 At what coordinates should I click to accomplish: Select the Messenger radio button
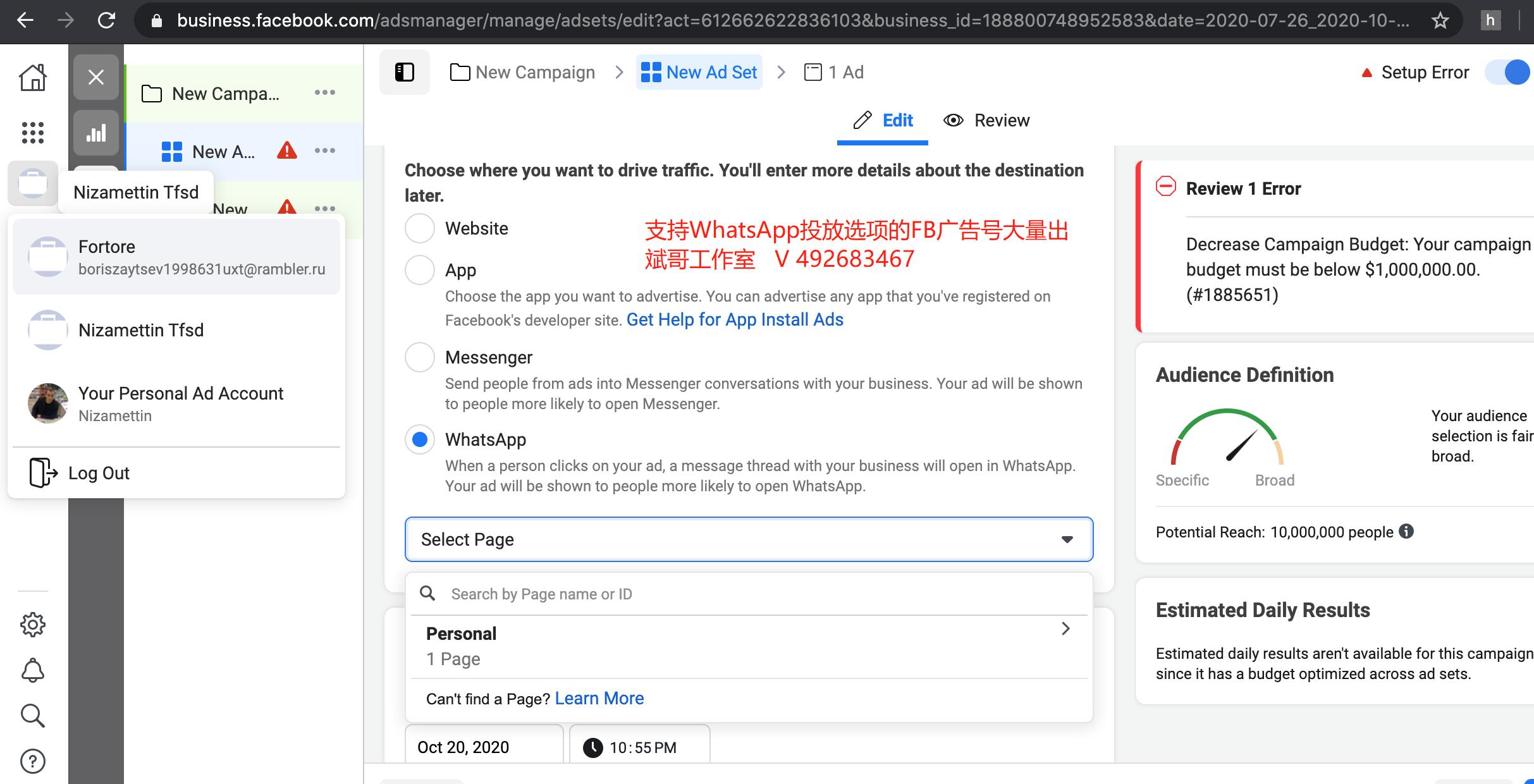click(x=420, y=357)
